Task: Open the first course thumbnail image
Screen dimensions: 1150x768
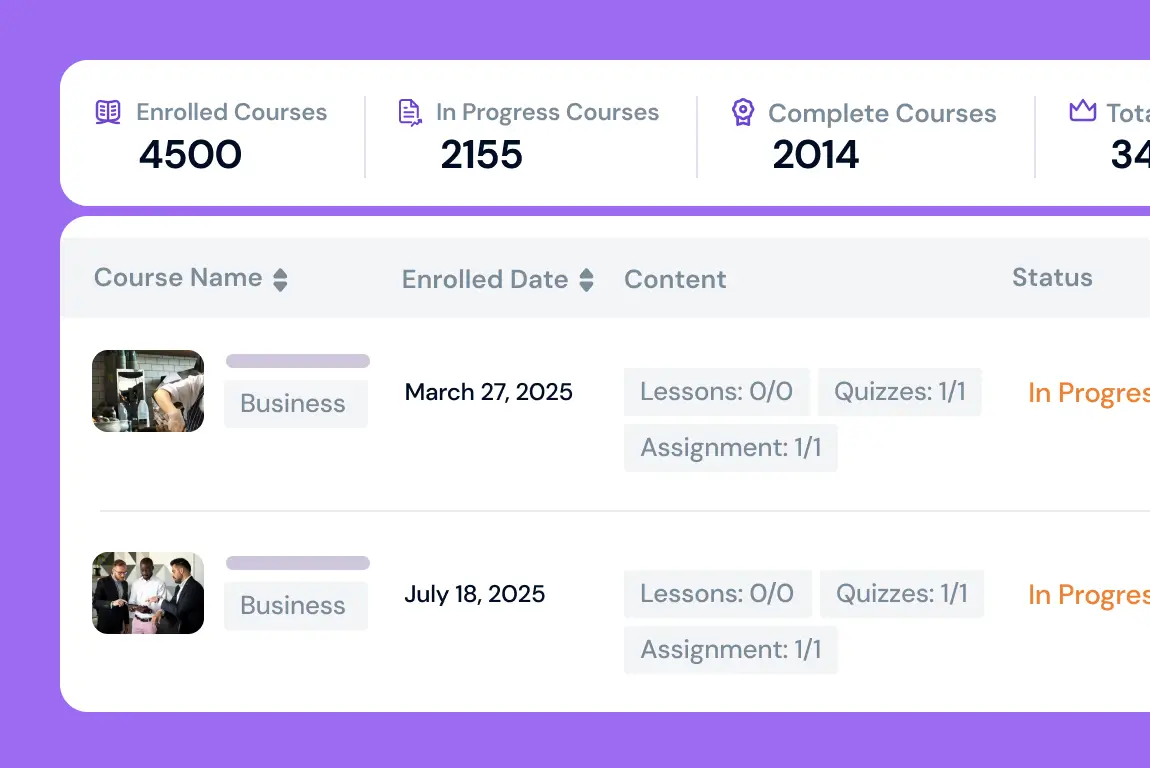Action: tap(148, 391)
